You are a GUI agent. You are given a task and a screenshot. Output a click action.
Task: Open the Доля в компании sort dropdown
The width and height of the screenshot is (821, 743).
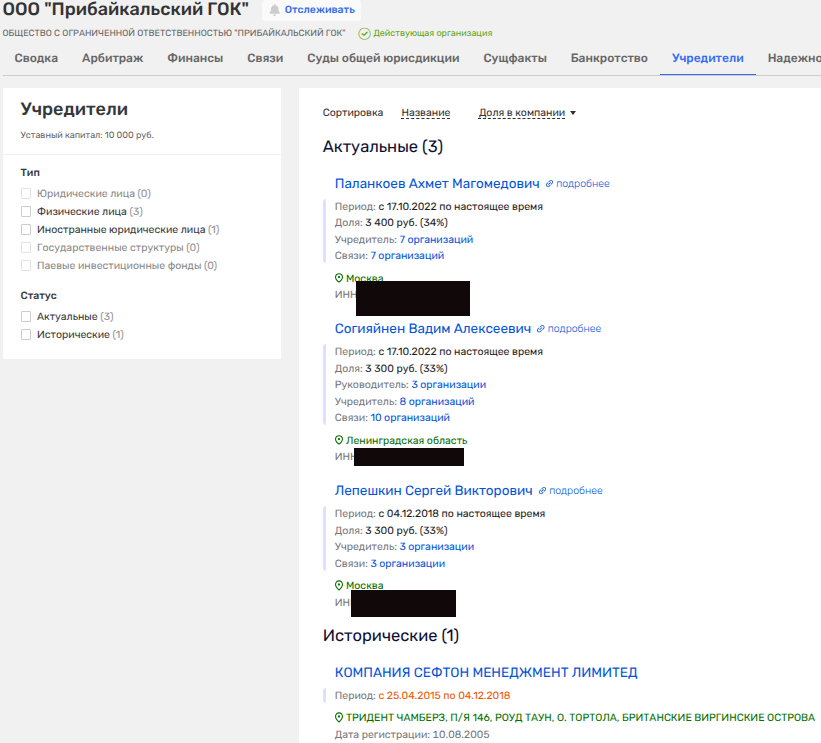[527, 113]
